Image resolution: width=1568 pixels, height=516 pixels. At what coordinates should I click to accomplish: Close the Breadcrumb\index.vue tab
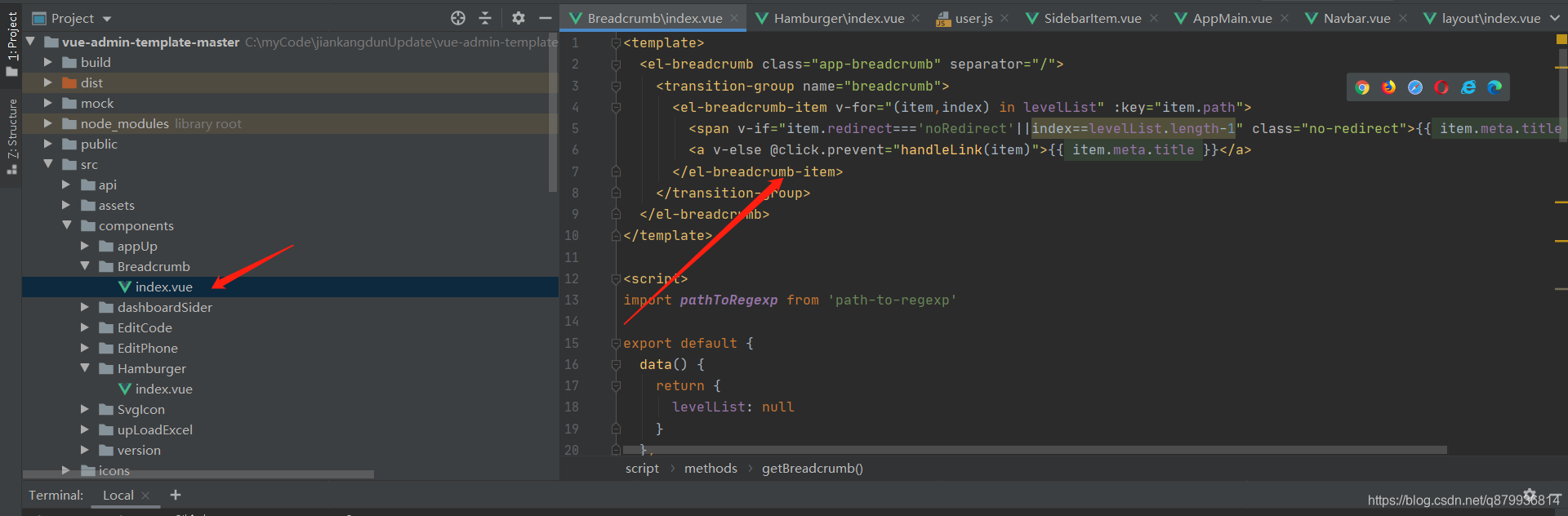[x=734, y=18]
